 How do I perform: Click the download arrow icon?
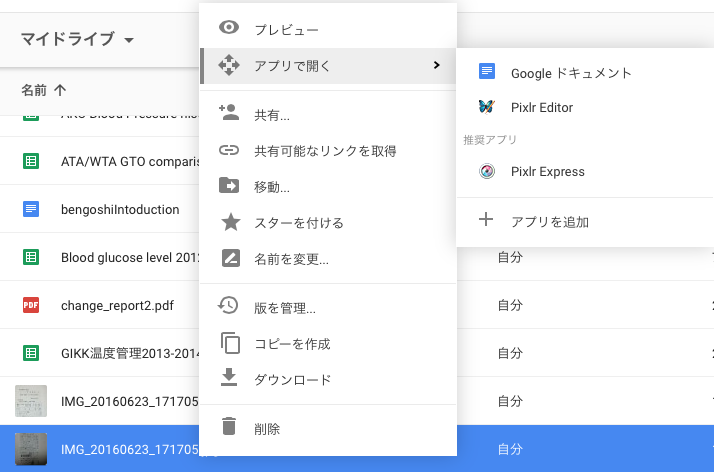tap(229, 377)
